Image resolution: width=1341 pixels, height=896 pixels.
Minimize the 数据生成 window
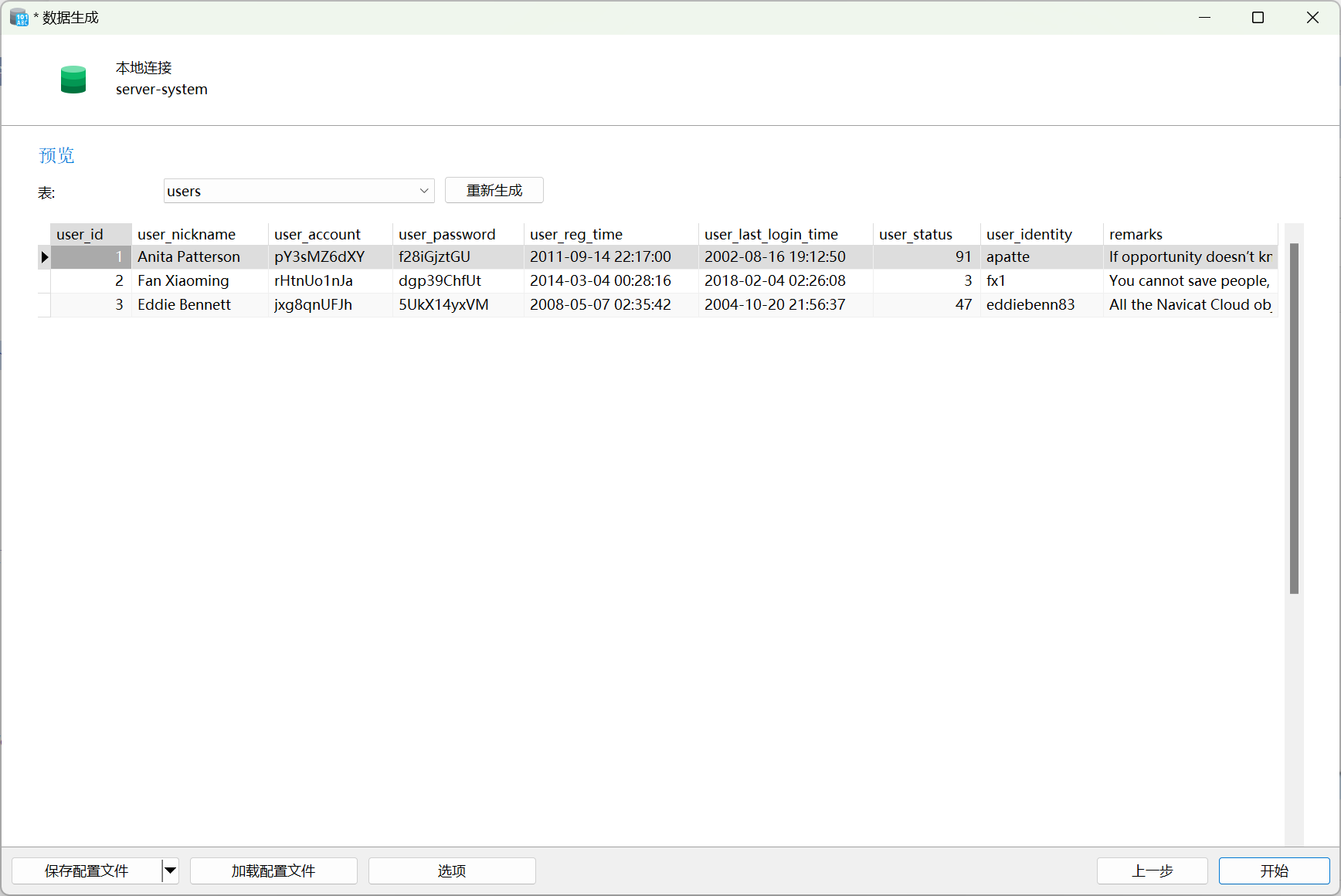pyautogui.click(x=1204, y=17)
